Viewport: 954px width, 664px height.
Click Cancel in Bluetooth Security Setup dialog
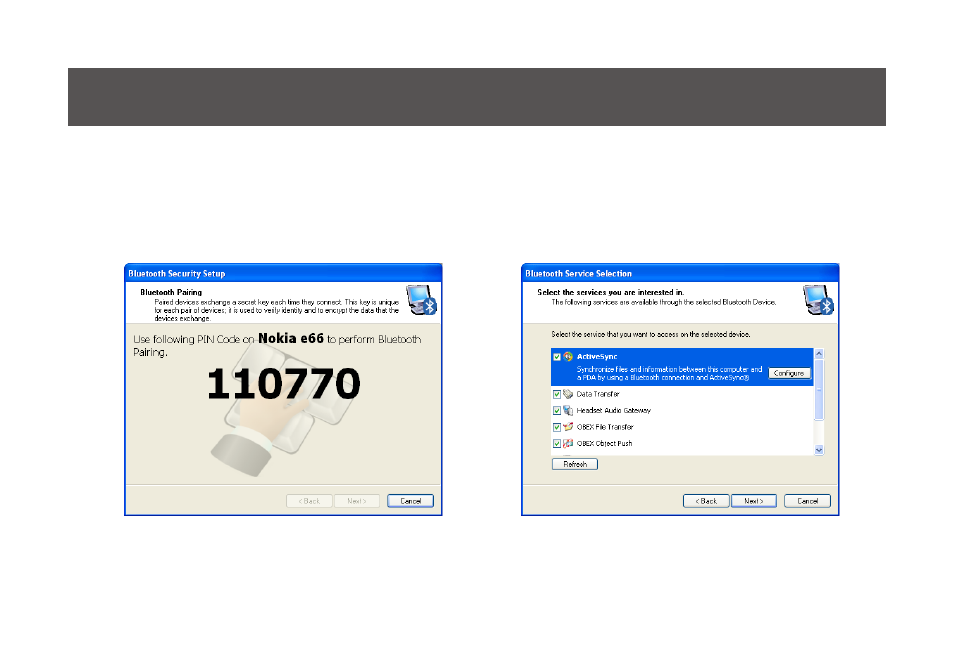point(411,501)
